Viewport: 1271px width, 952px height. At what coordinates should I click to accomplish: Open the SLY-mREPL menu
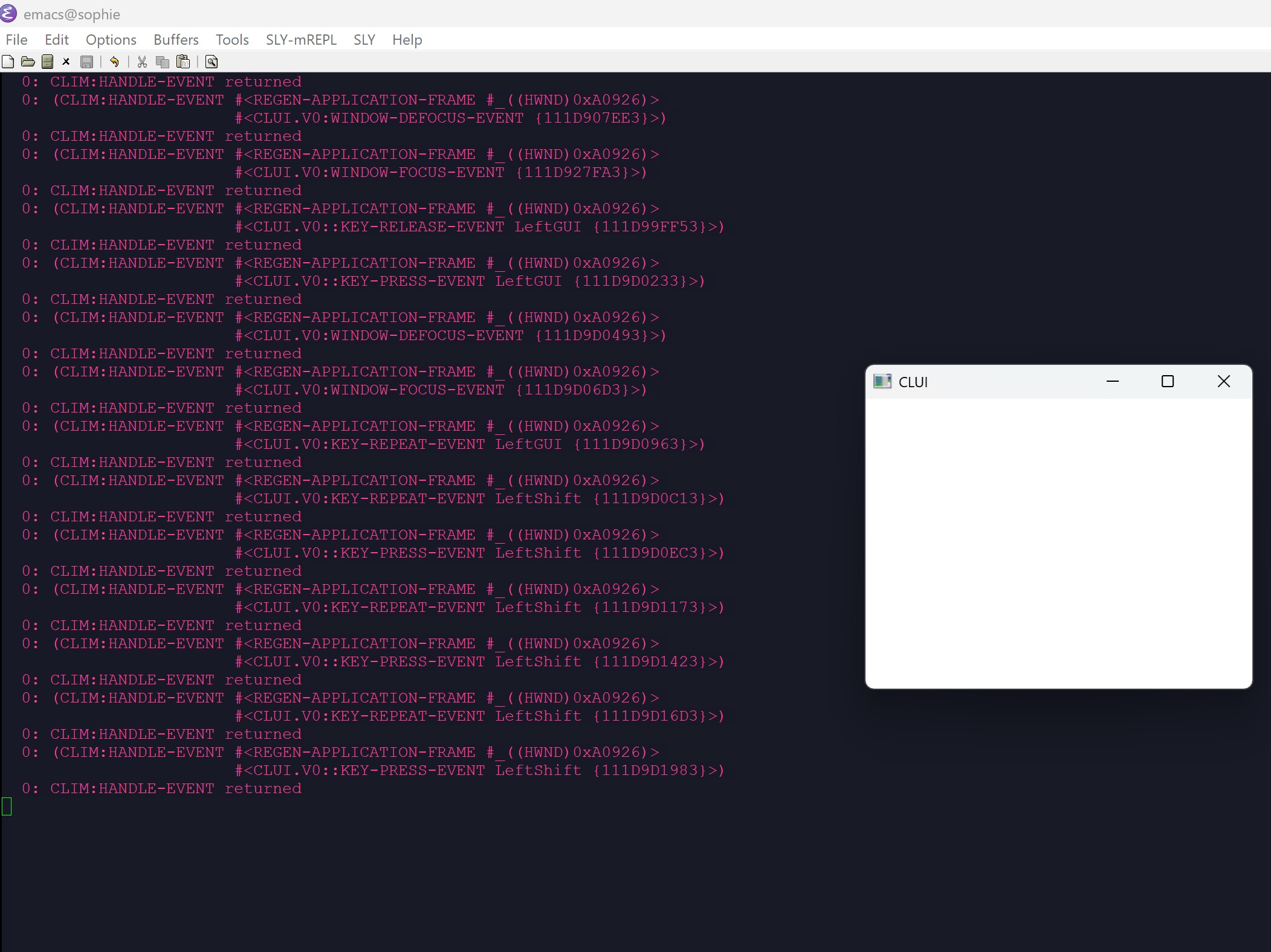[301, 40]
